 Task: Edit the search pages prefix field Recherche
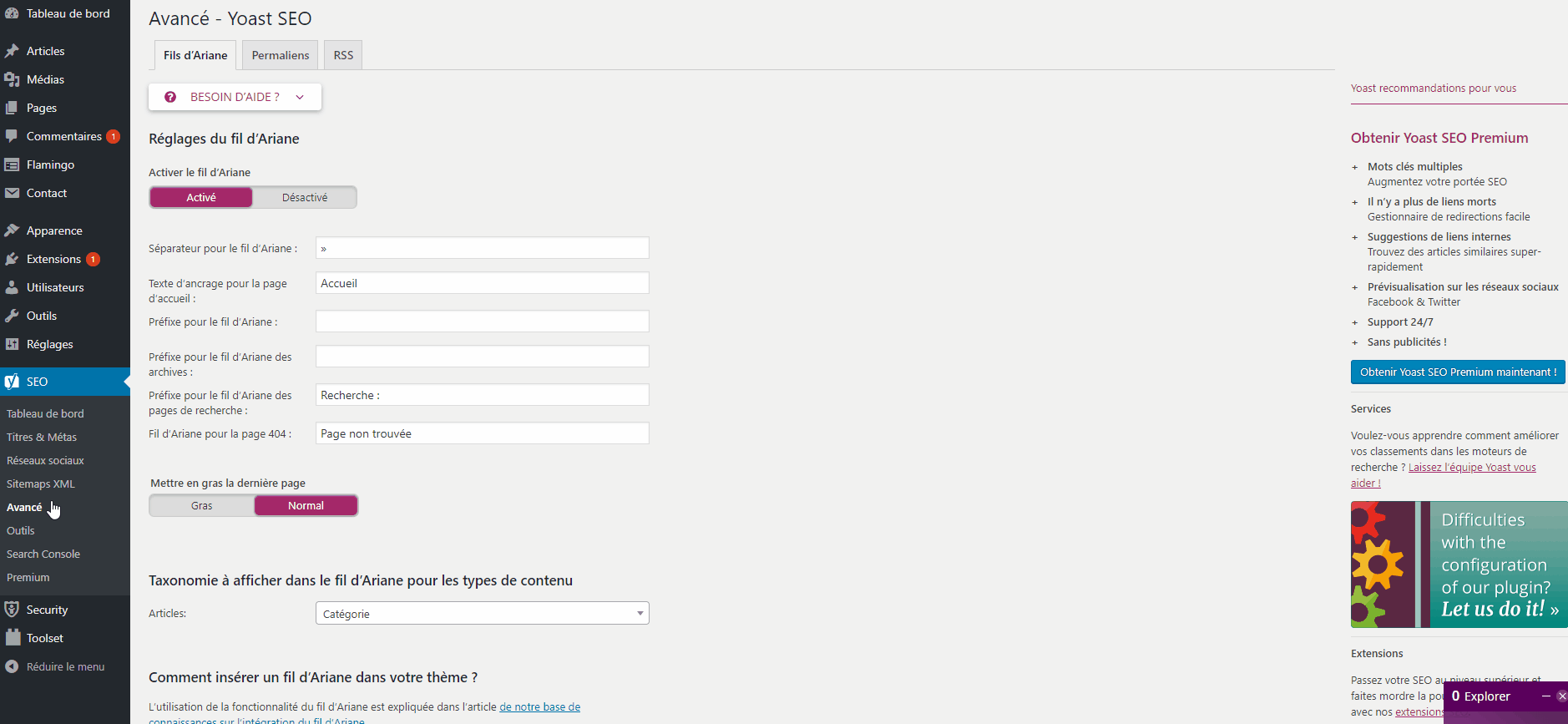click(483, 395)
